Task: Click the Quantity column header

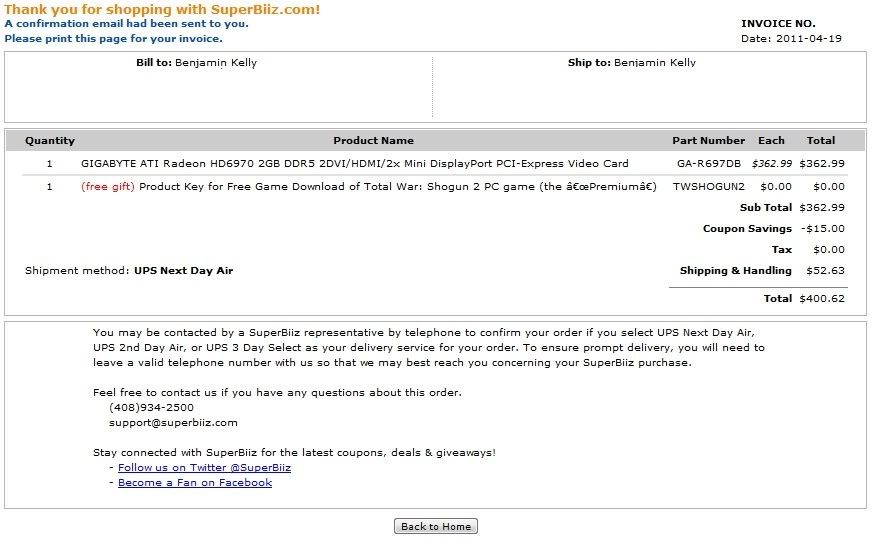Action: click(x=50, y=140)
